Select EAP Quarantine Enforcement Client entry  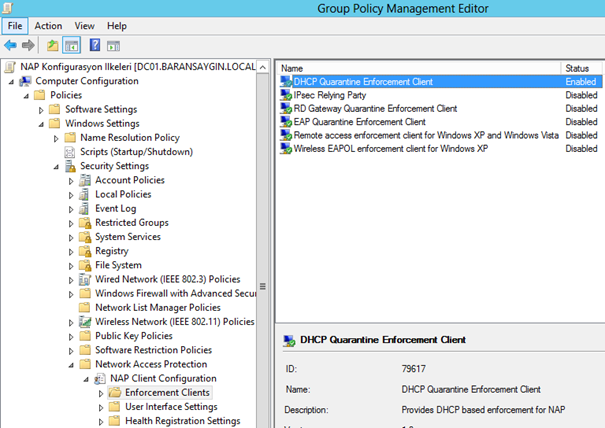(x=359, y=122)
